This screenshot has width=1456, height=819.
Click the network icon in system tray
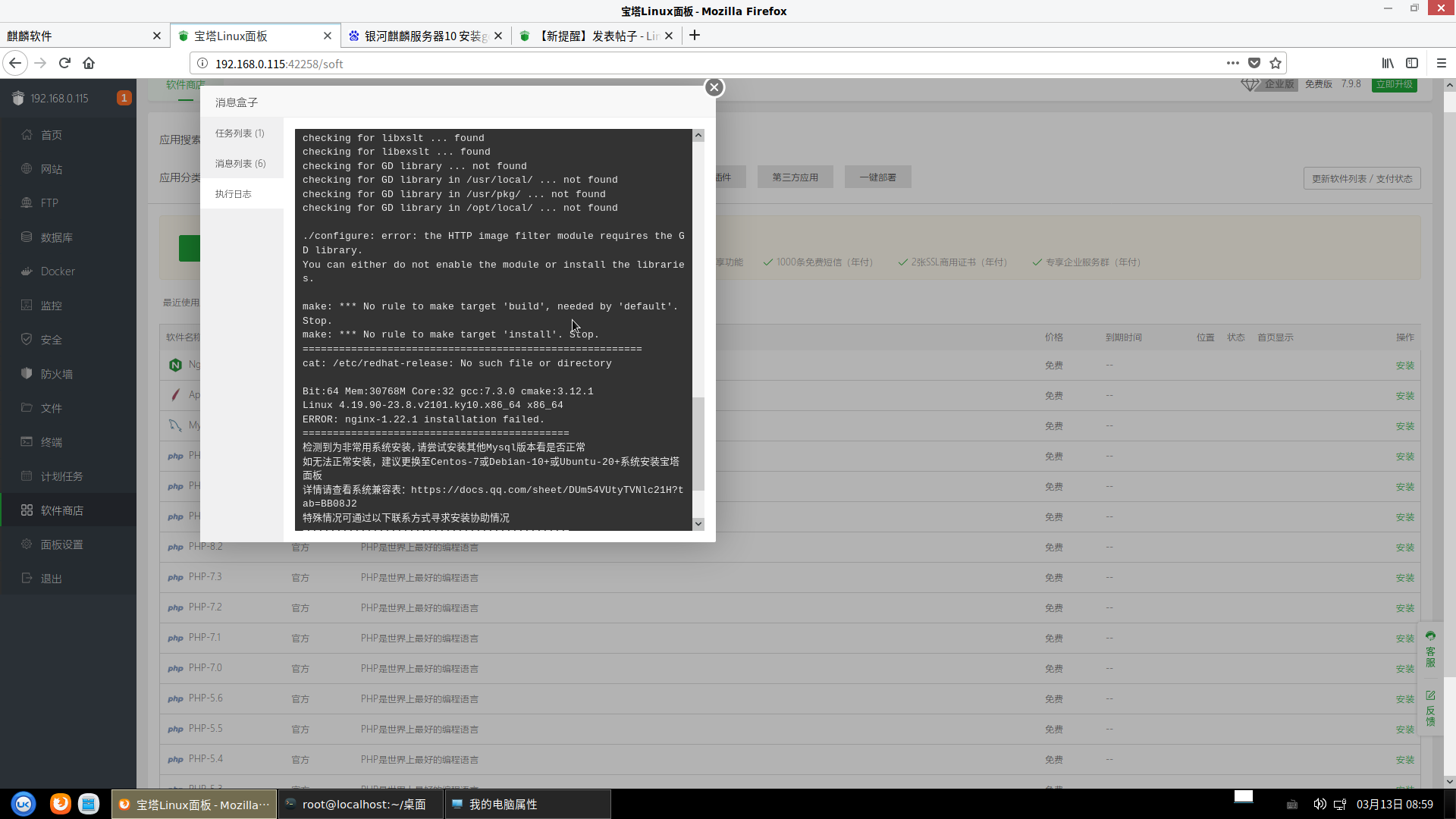[x=1340, y=804]
